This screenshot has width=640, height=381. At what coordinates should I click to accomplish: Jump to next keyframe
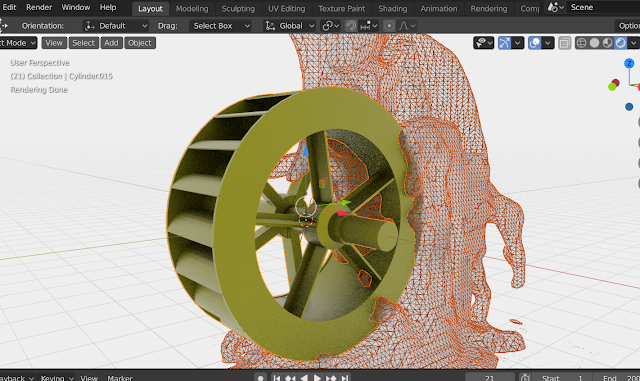click(x=331, y=378)
